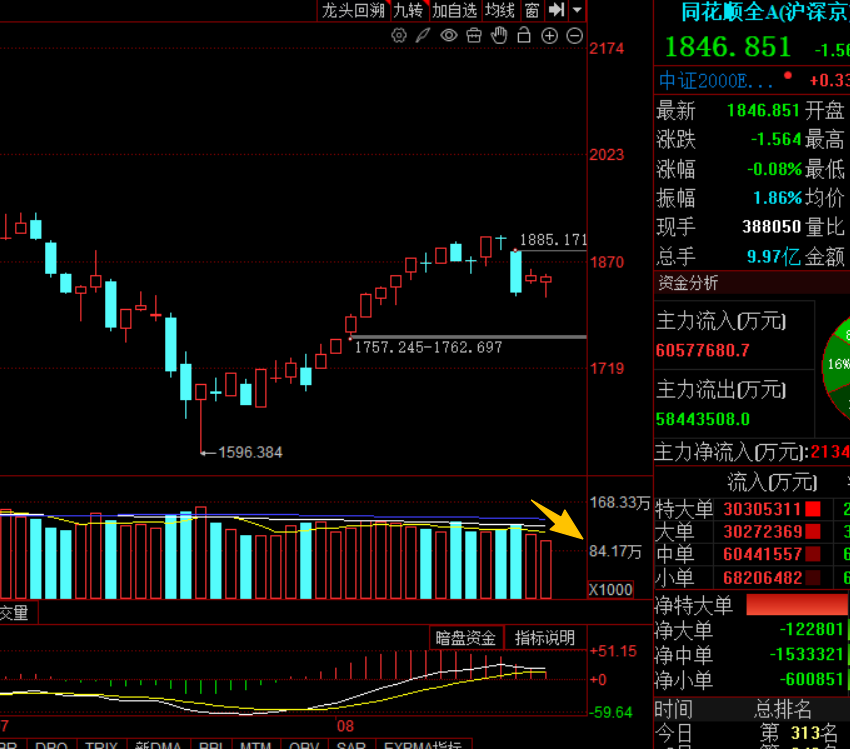850x749 pixels.
Task: Click the skip-to-end arrow icon
Action: 556,10
